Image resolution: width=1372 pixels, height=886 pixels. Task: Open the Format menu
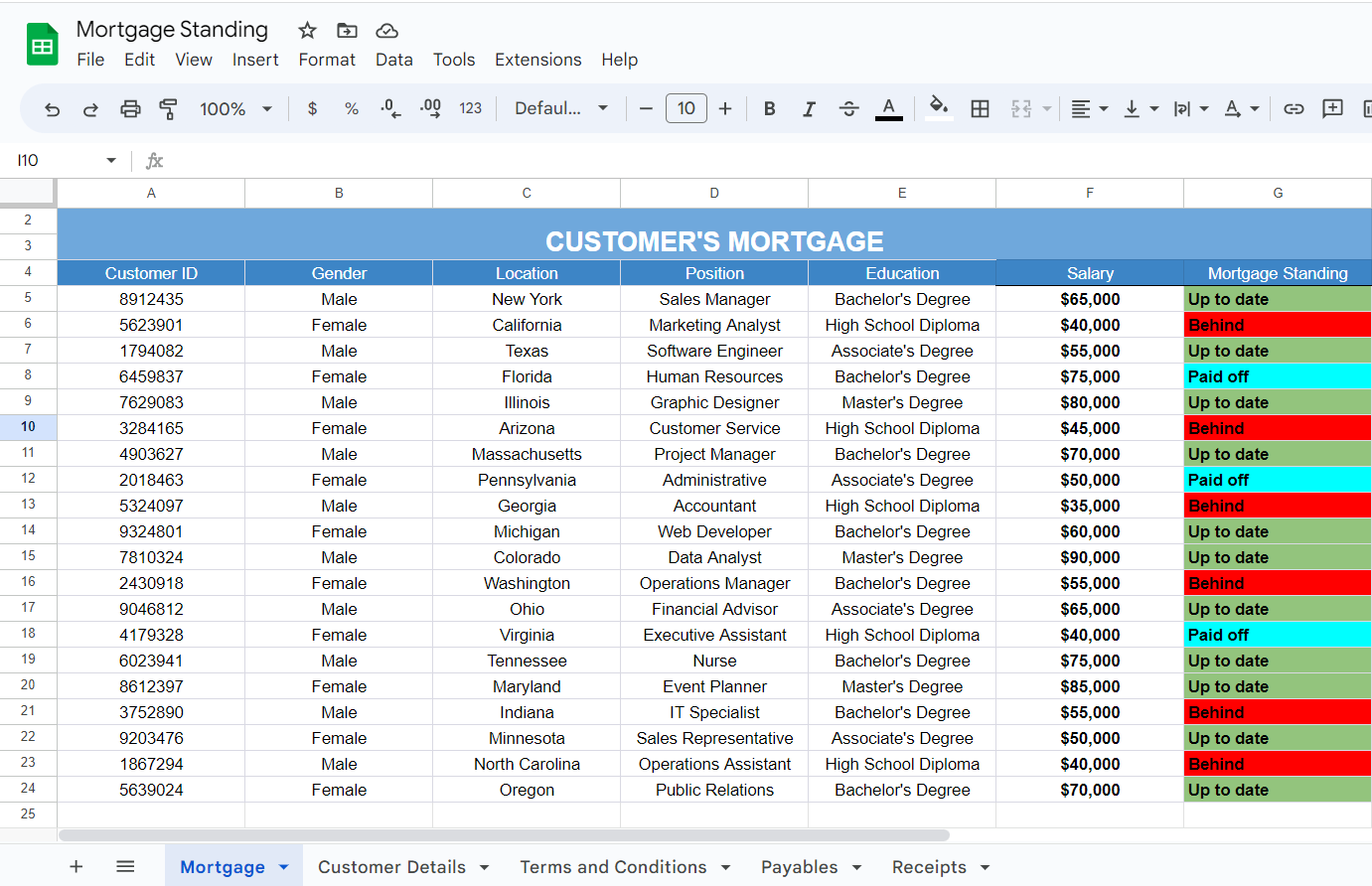point(327,60)
